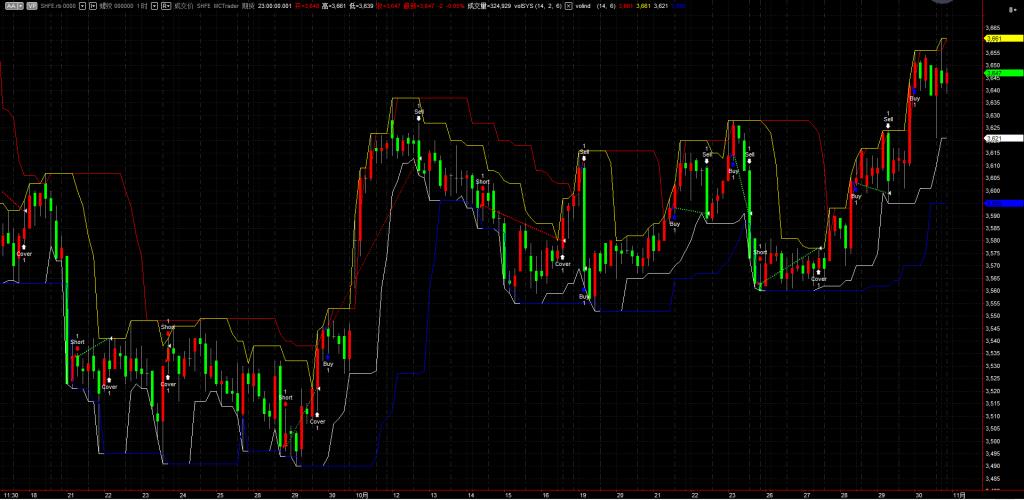Viewport: 1024px width, 500px height.
Task: Select the 1时 timeframe label
Action: point(142,6)
